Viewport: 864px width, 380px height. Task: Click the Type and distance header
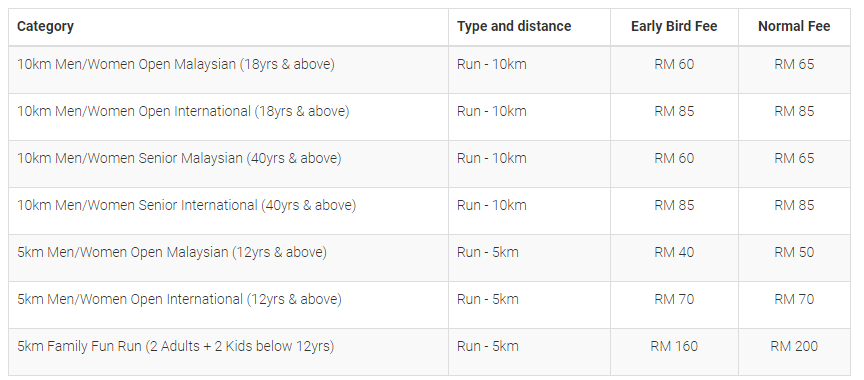coord(514,26)
